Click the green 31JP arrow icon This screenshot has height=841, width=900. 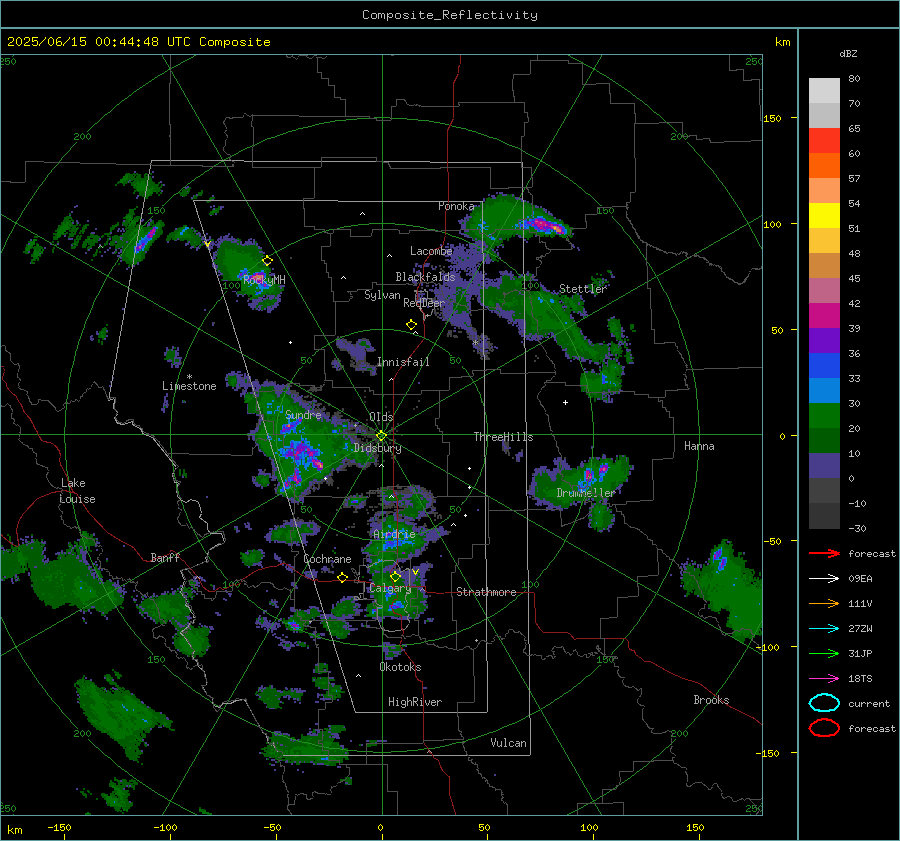(x=824, y=653)
